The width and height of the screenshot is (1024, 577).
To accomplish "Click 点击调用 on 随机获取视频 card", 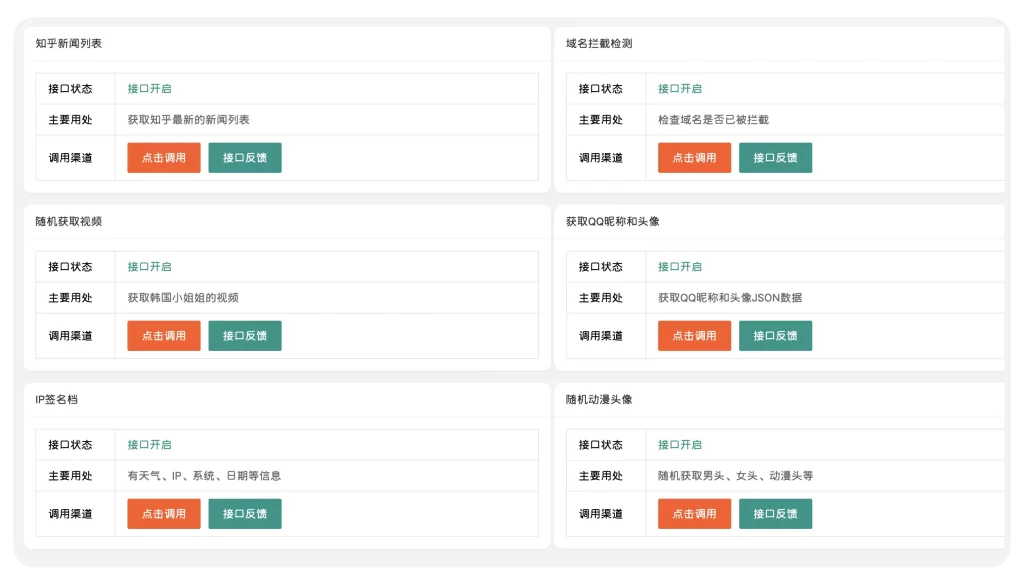I will [x=163, y=335].
